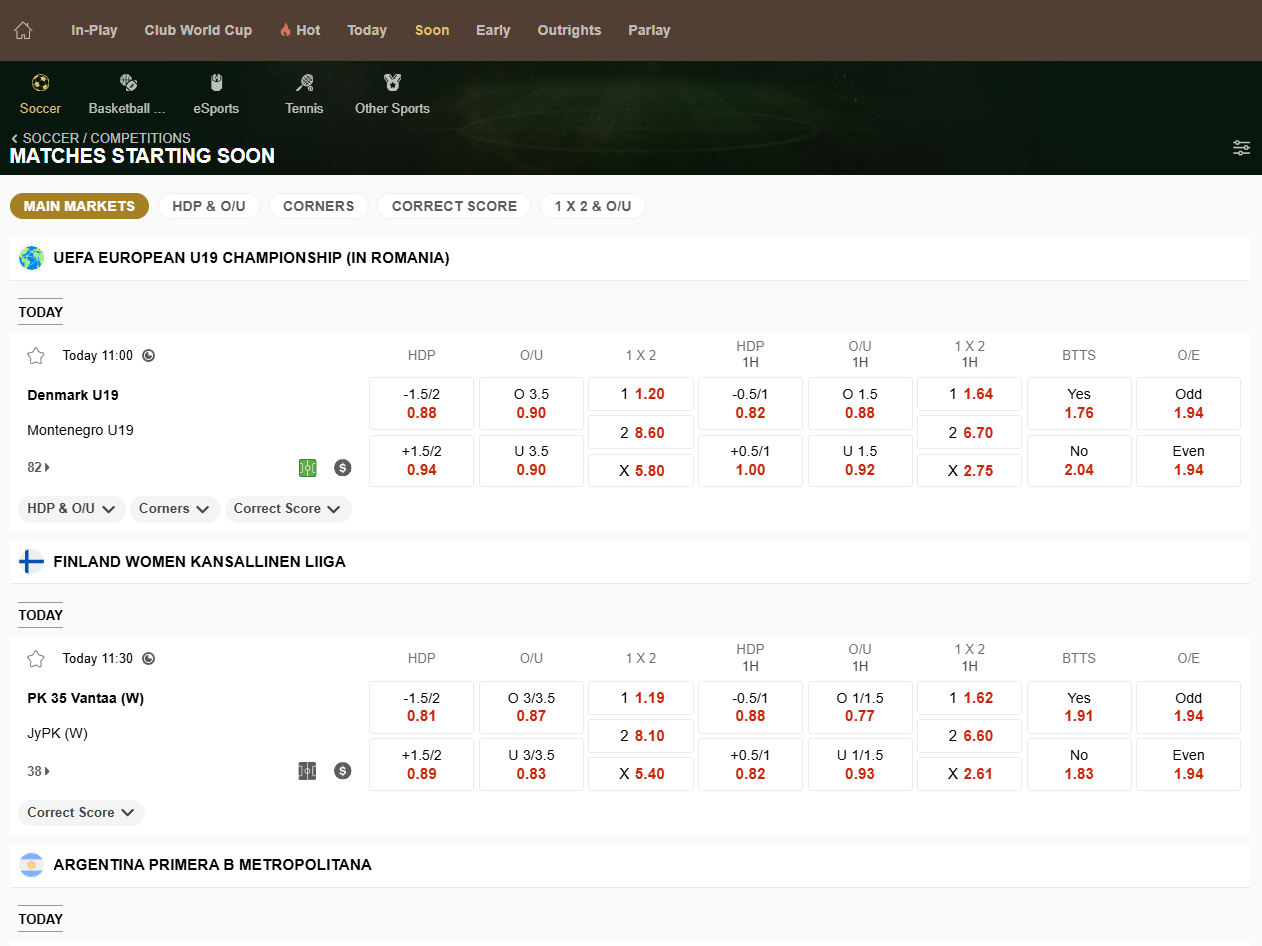This screenshot has width=1262, height=946.
Task: Select the Corners filter pill at top
Action: [x=319, y=206]
